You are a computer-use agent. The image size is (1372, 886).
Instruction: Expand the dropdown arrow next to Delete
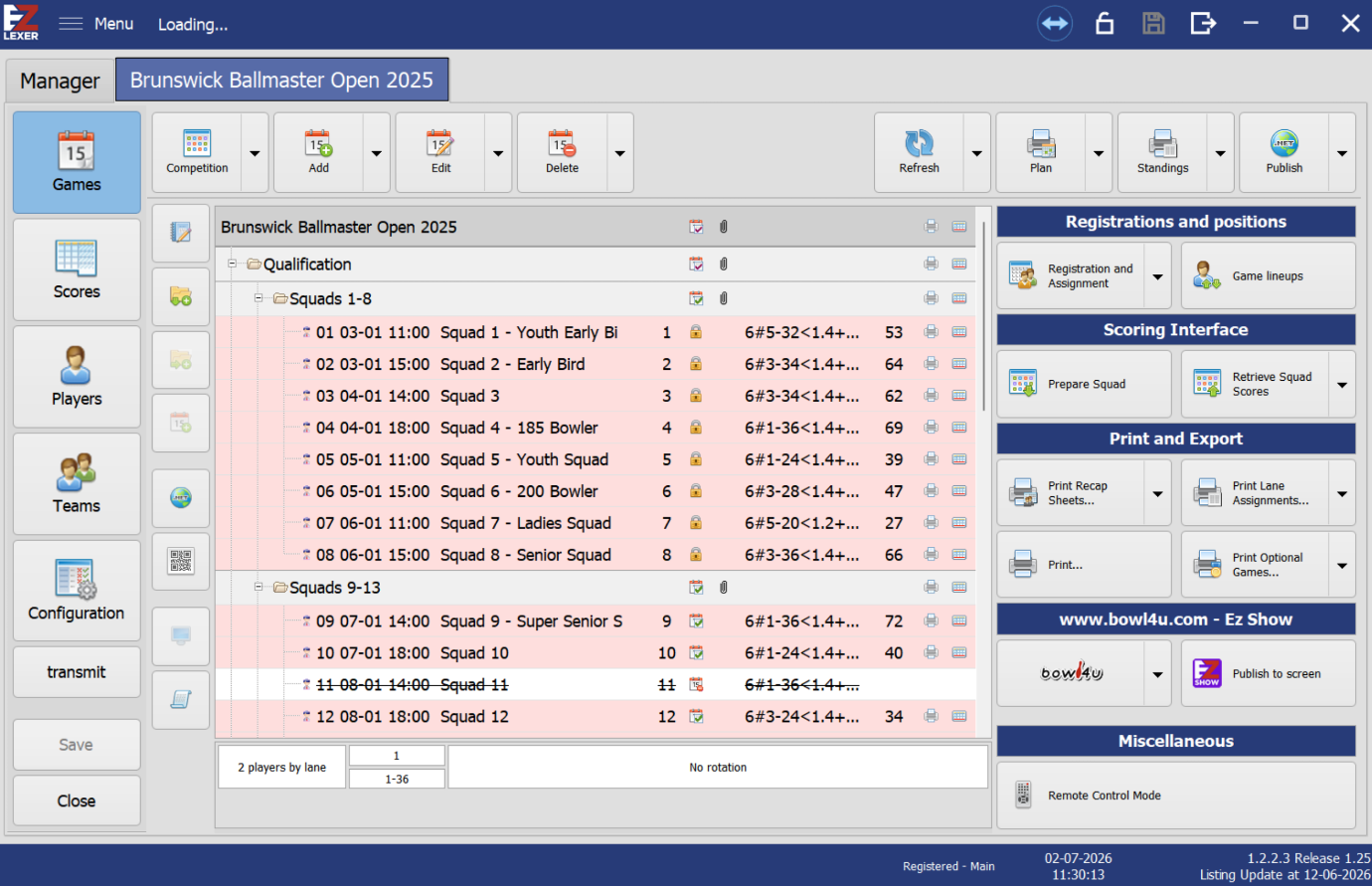[620, 153]
